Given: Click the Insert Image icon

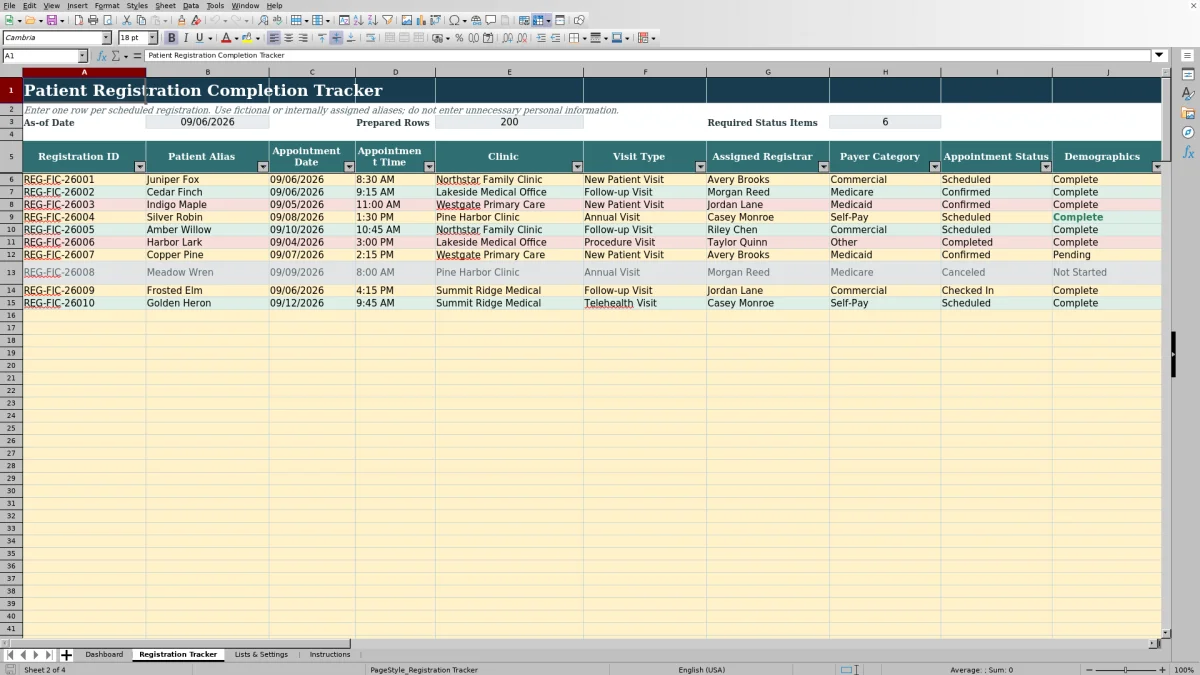Looking at the screenshot, I should click(407, 20).
